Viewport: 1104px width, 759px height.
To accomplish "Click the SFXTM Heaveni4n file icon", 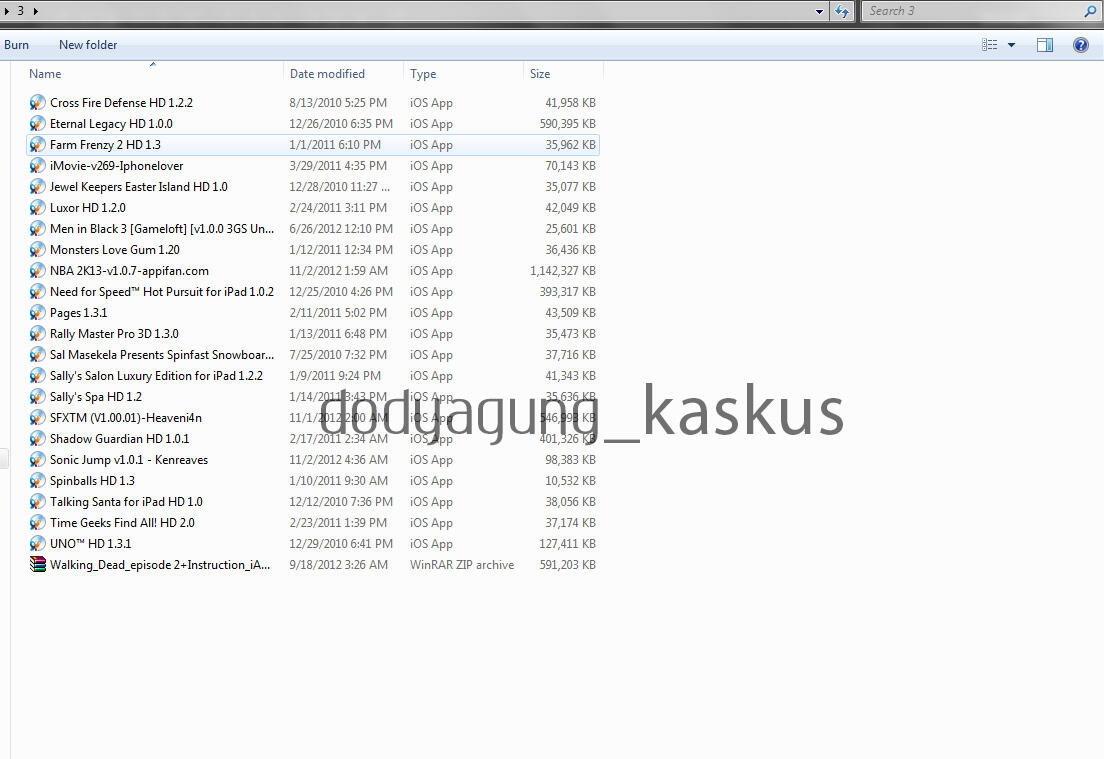I will point(37,418).
